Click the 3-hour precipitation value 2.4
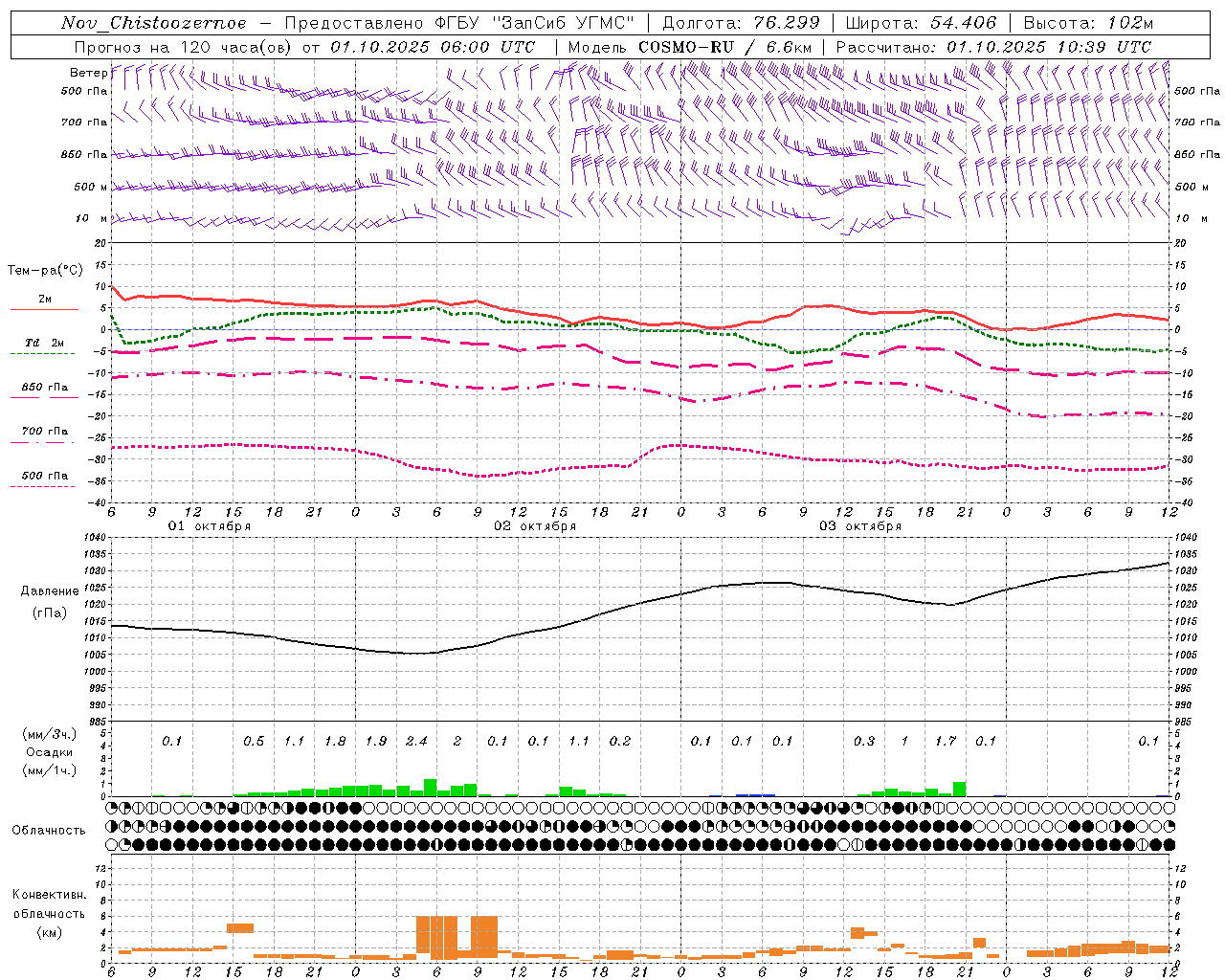This screenshot has width=1225, height=980. click(x=416, y=741)
